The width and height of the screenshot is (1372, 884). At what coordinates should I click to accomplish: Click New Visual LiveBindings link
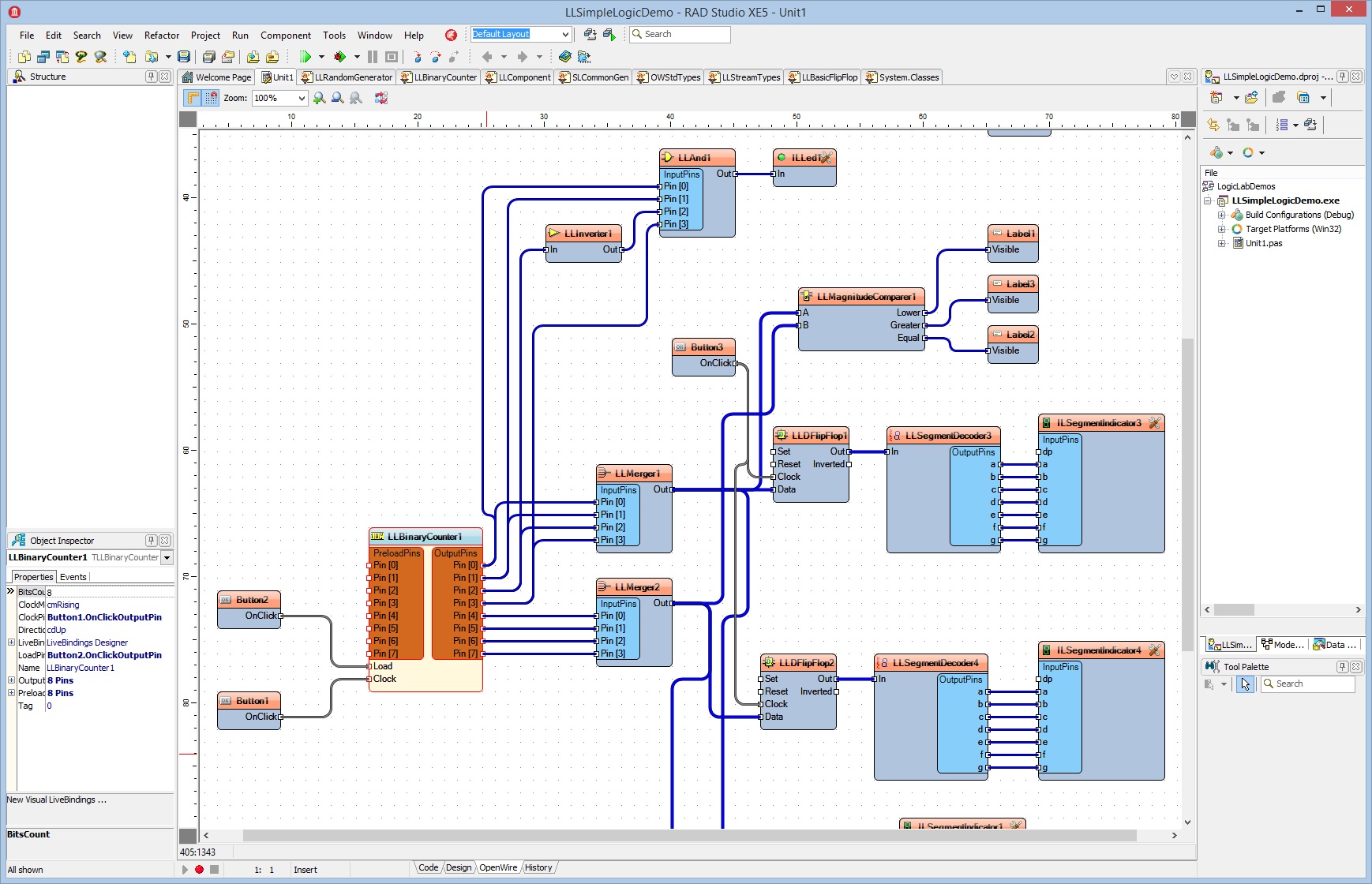(56, 800)
